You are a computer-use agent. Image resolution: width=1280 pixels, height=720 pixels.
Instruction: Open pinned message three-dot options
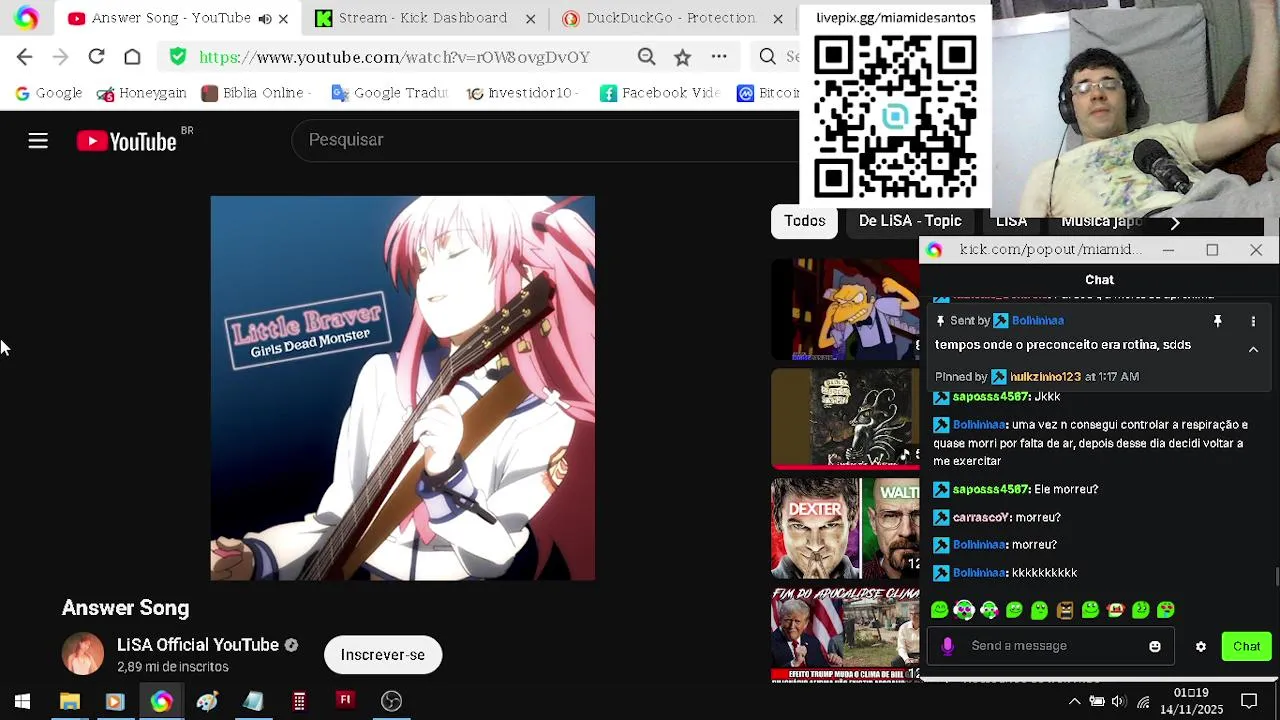click(1253, 321)
